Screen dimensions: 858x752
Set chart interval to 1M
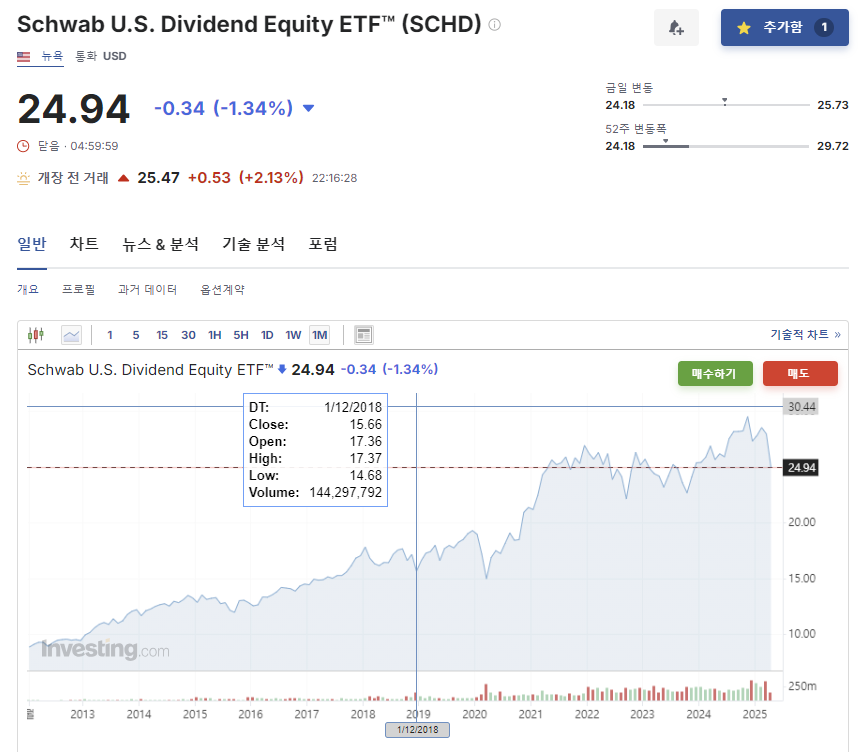tap(320, 335)
